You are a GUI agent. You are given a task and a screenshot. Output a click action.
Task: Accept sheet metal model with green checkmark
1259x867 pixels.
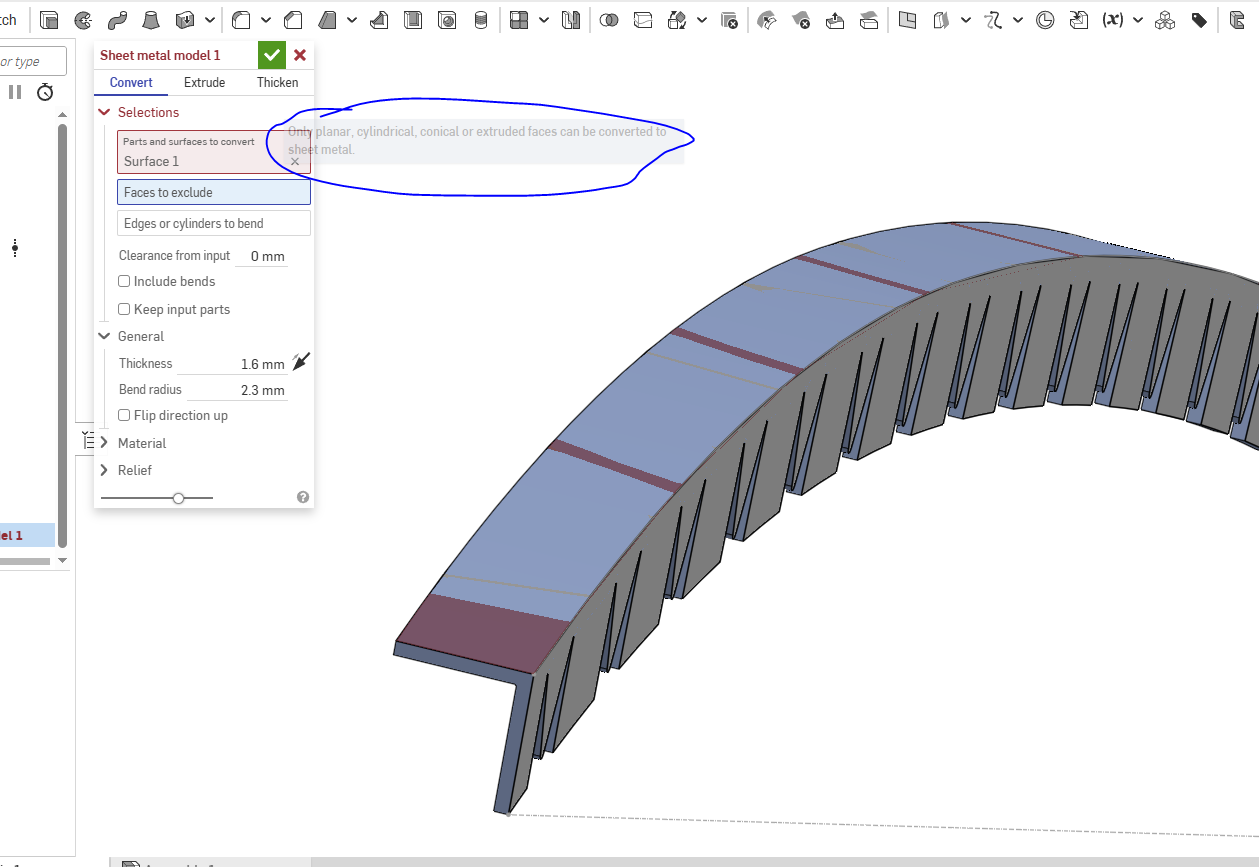pos(271,55)
